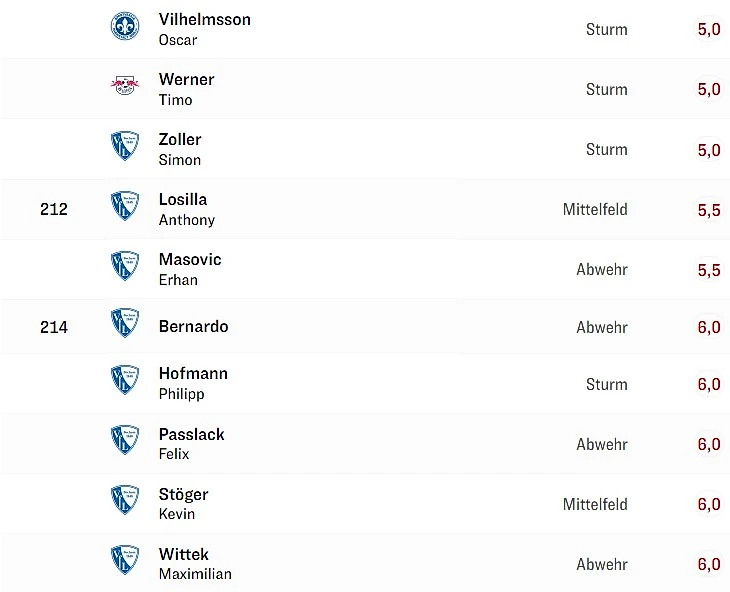
Task: Select player name Zoller
Action: tap(180, 140)
